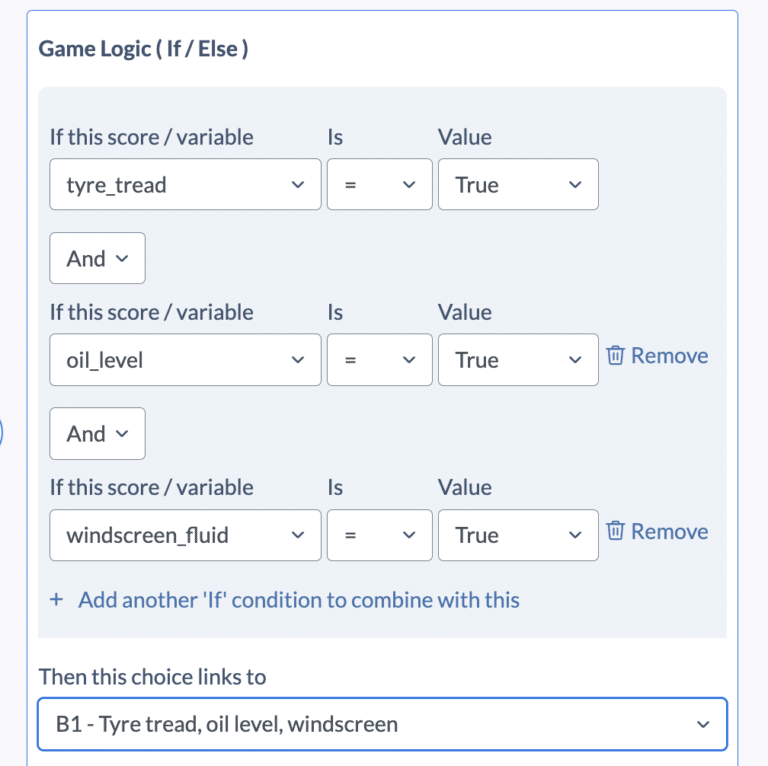Viewport: 768px width, 766px height.
Task: Remove the windscreen_fluid condition
Action: [x=657, y=531]
